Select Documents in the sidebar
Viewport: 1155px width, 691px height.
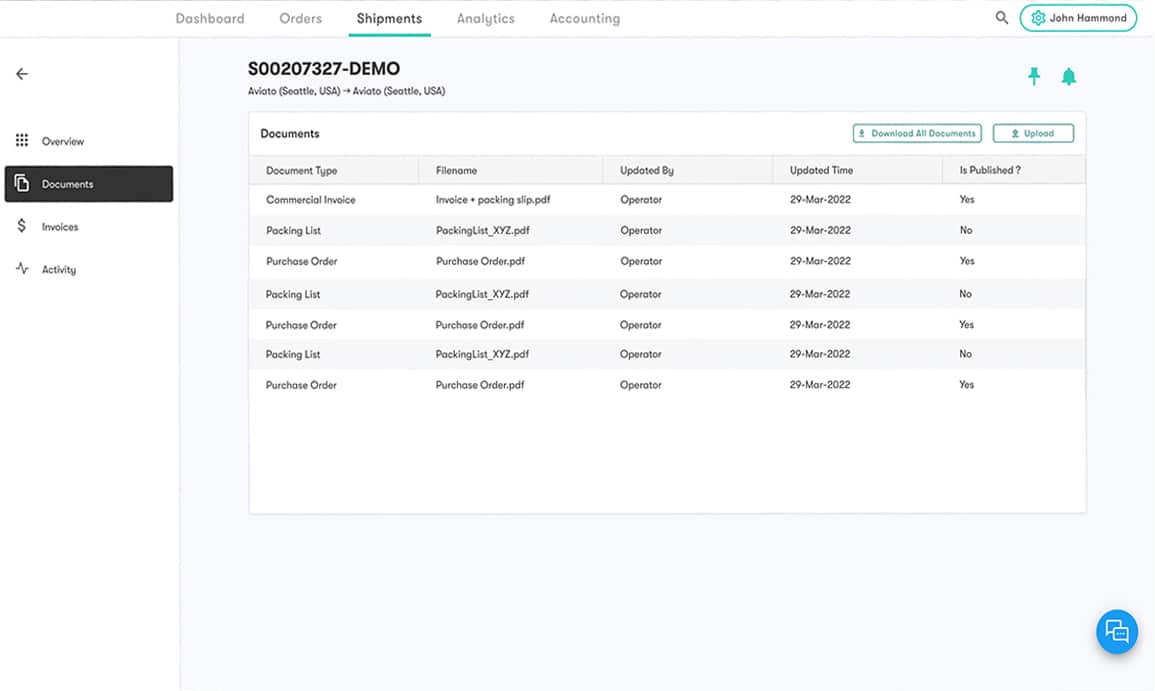[89, 184]
